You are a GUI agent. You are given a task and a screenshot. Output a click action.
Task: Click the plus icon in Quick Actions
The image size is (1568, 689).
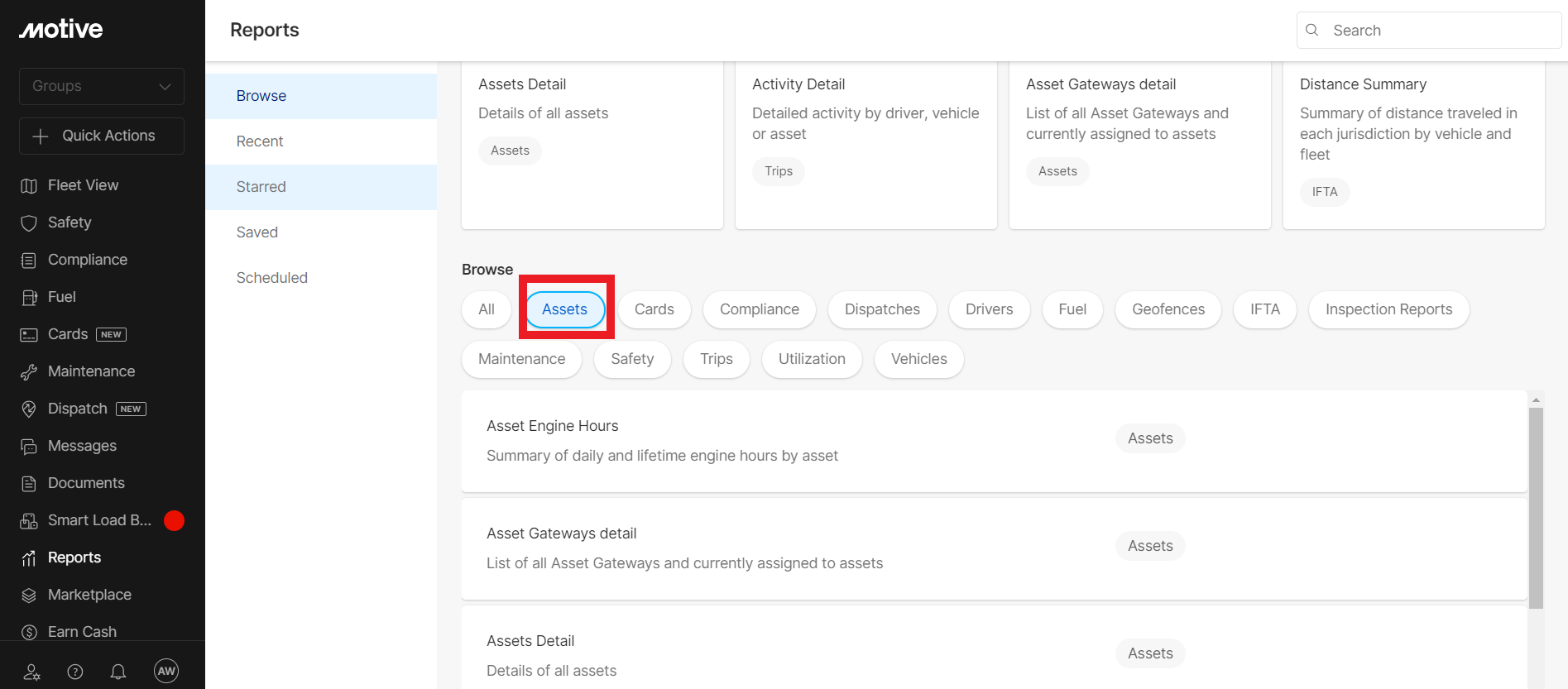click(x=41, y=136)
